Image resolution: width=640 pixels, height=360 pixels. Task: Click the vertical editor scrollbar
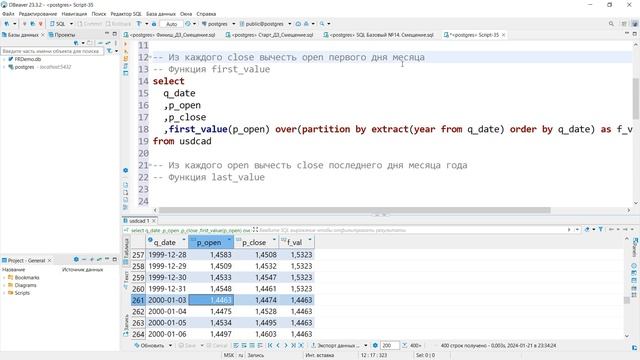coord(636,98)
